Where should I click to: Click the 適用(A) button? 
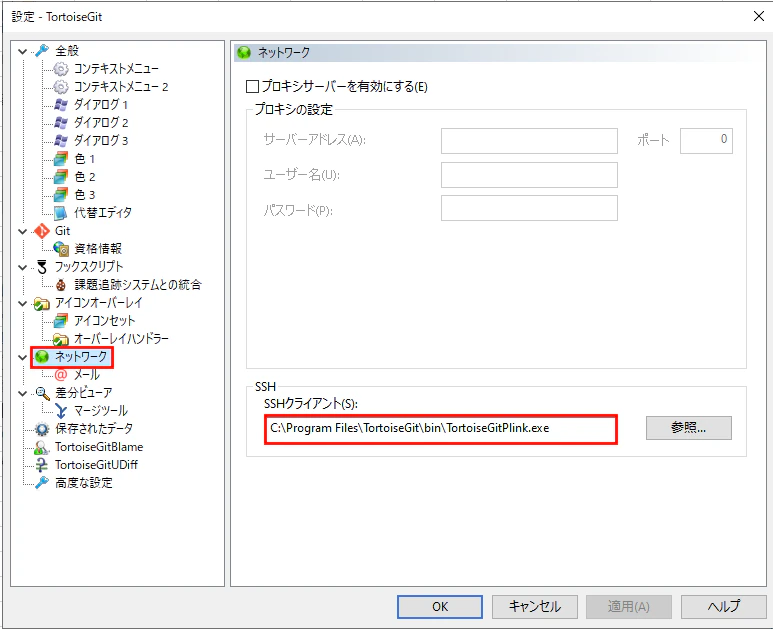coord(629,606)
